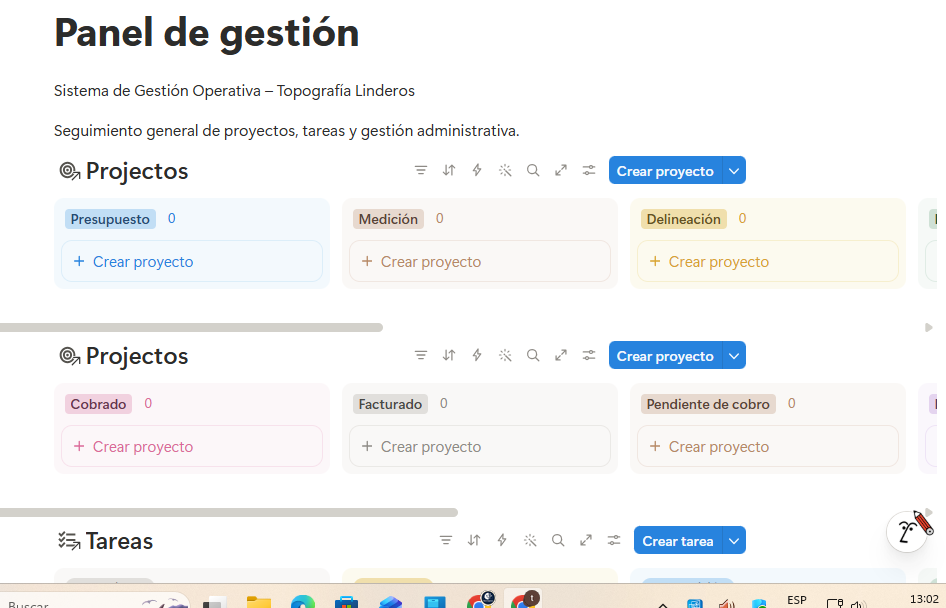
Task: Open the Projectos heading above Presupuesto
Action: pyautogui.click(x=137, y=171)
